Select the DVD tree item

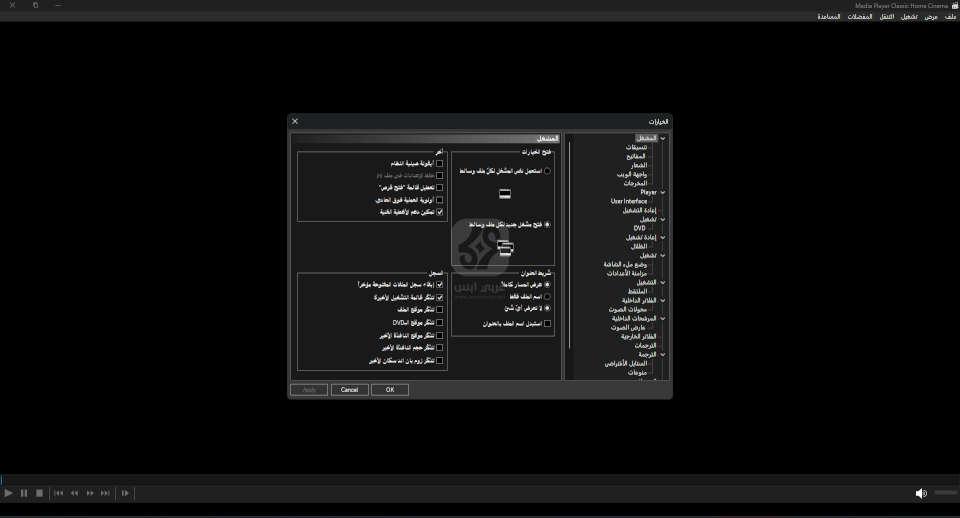640,228
